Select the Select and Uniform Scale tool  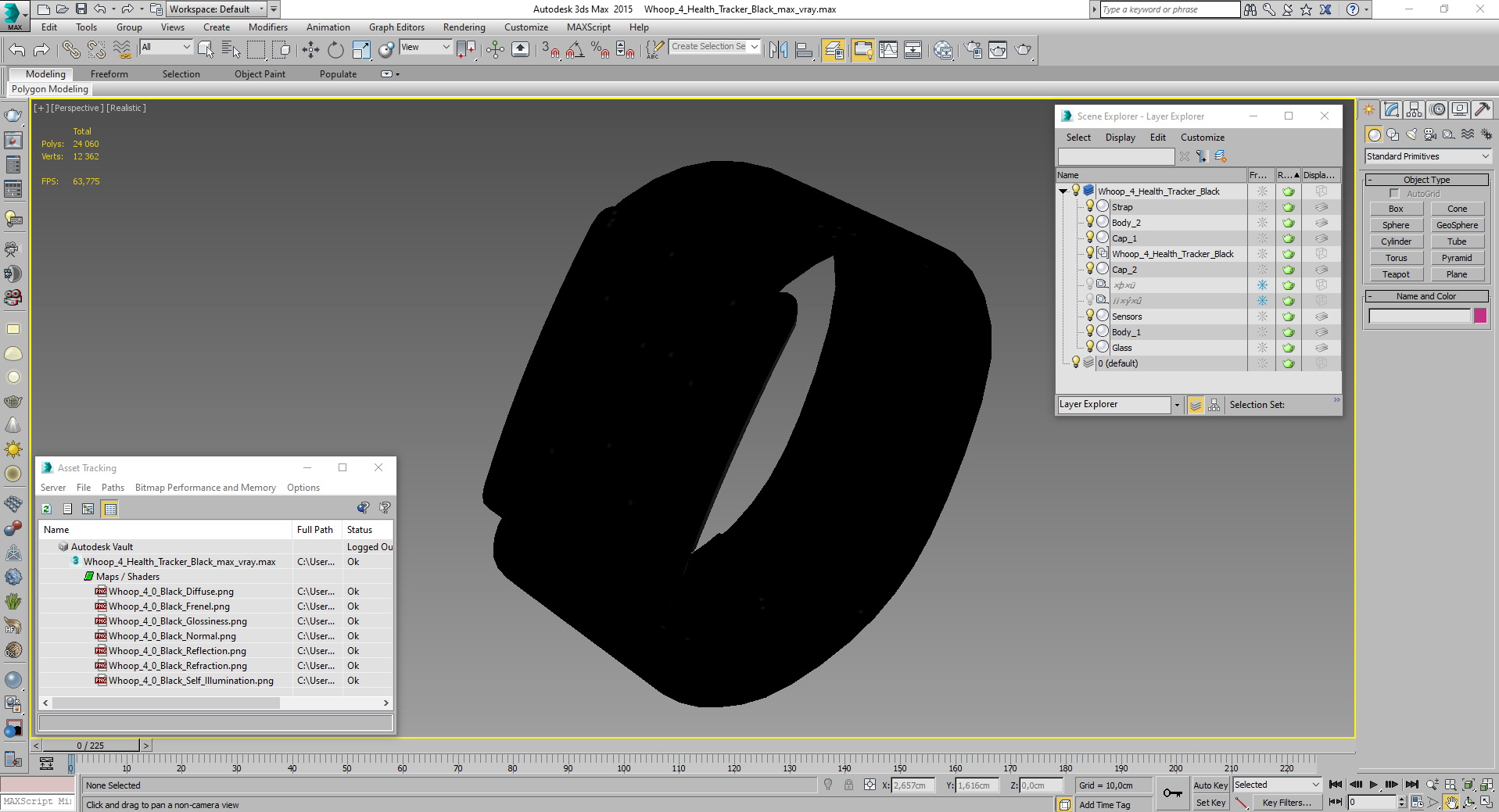click(x=360, y=50)
